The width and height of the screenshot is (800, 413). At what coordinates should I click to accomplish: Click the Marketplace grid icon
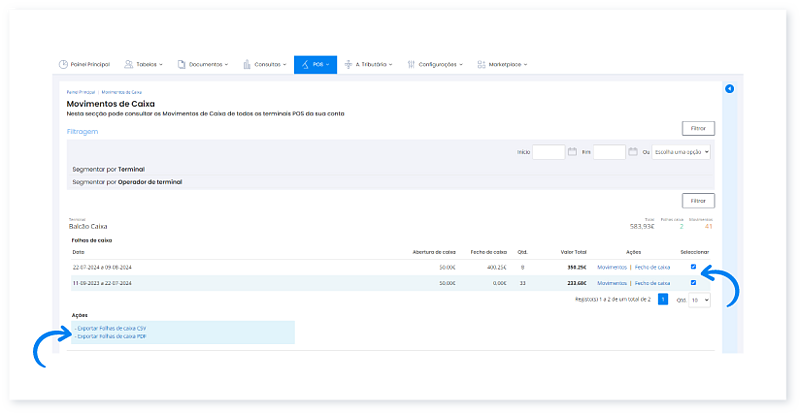[481, 64]
